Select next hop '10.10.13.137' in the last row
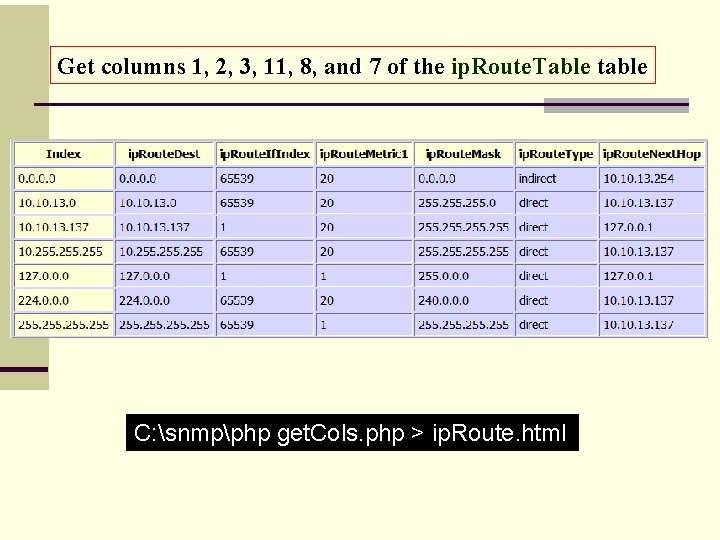This screenshot has height=540, width=720. pos(652,325)
